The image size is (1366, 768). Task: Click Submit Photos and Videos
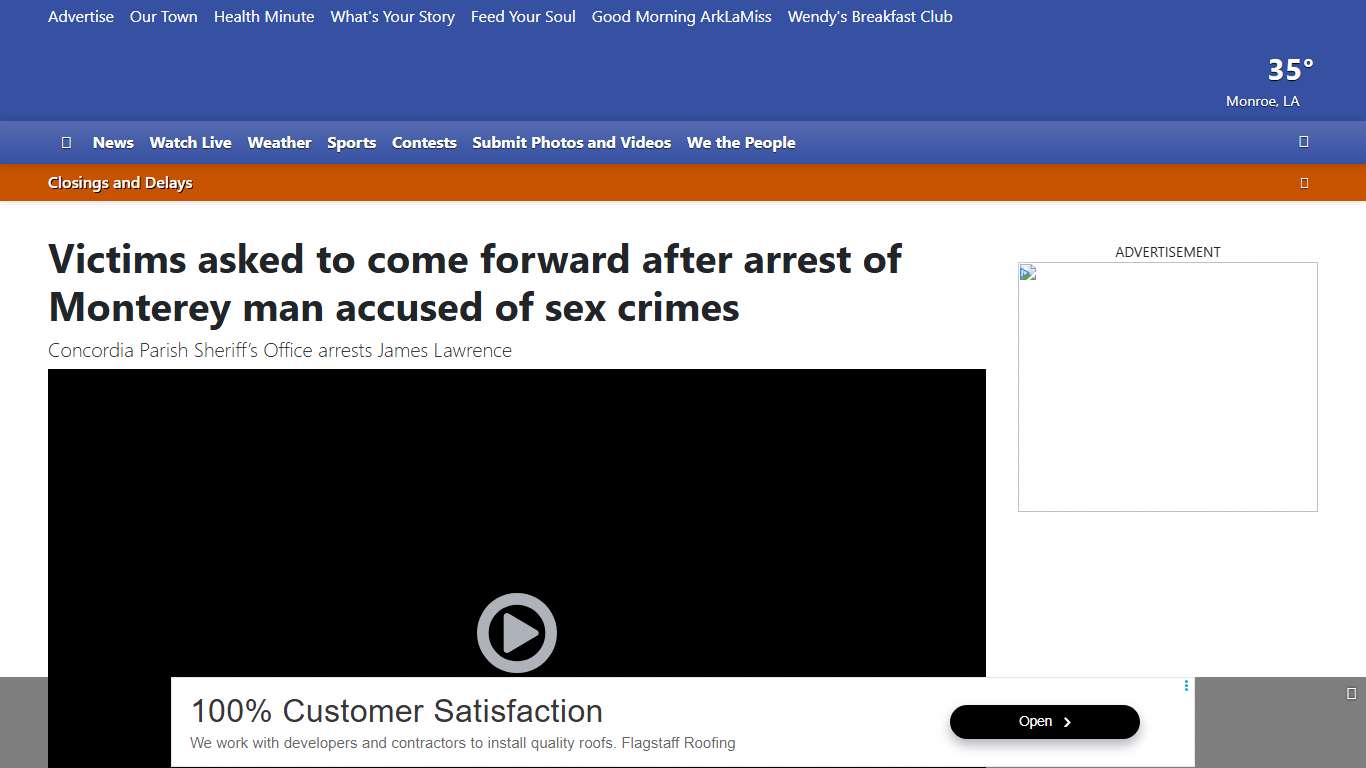pyautogui.click(x=572, y=143)
